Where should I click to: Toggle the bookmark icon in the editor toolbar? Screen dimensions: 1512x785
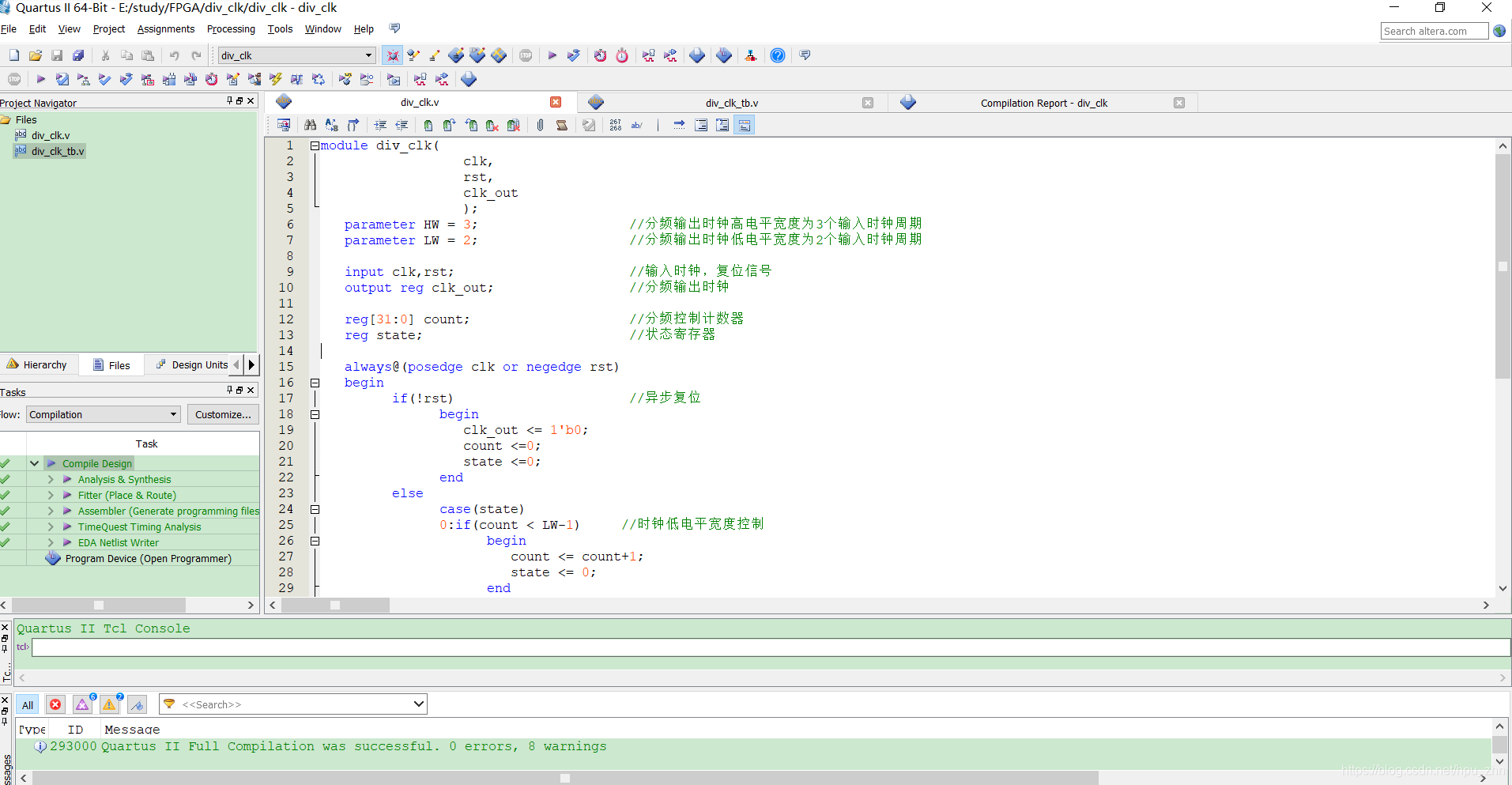click(x=428, y=125)
